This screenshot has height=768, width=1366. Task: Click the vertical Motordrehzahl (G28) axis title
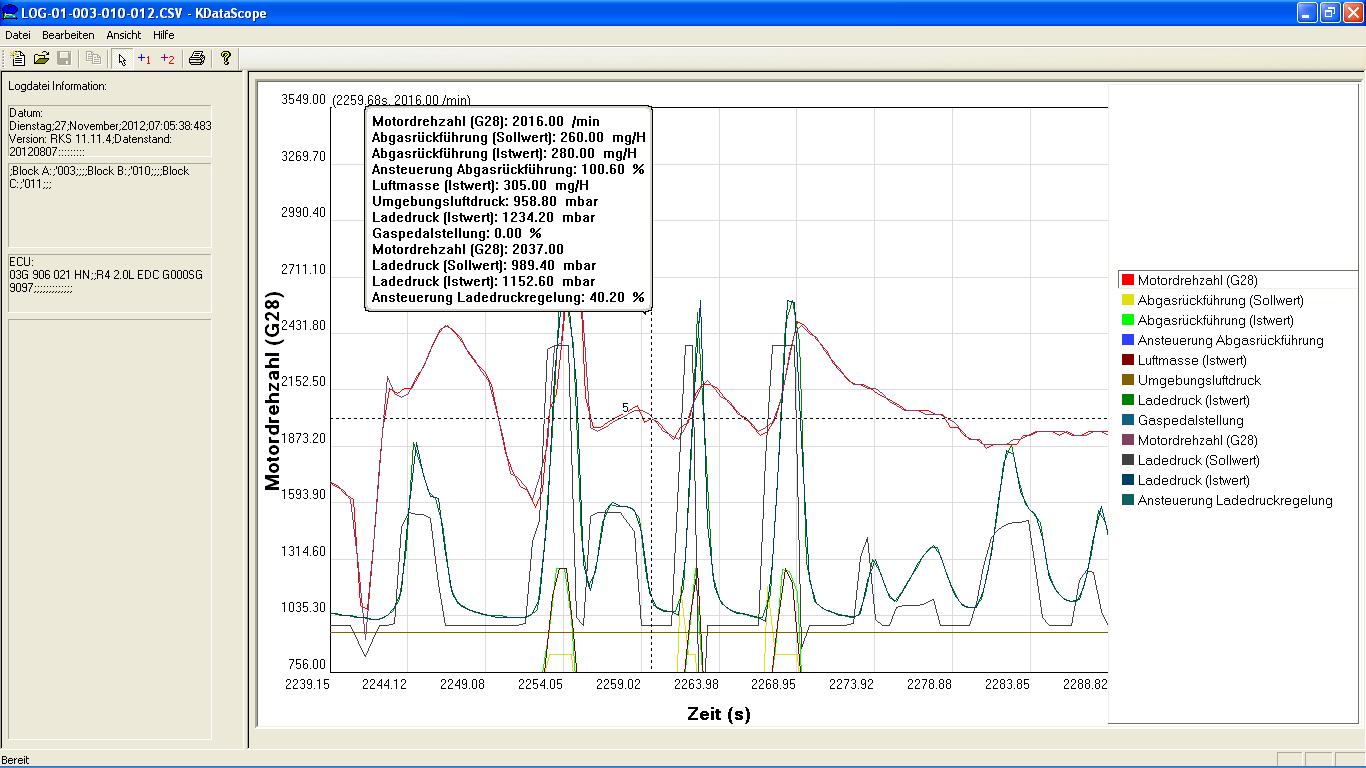(x=274, y=390)
